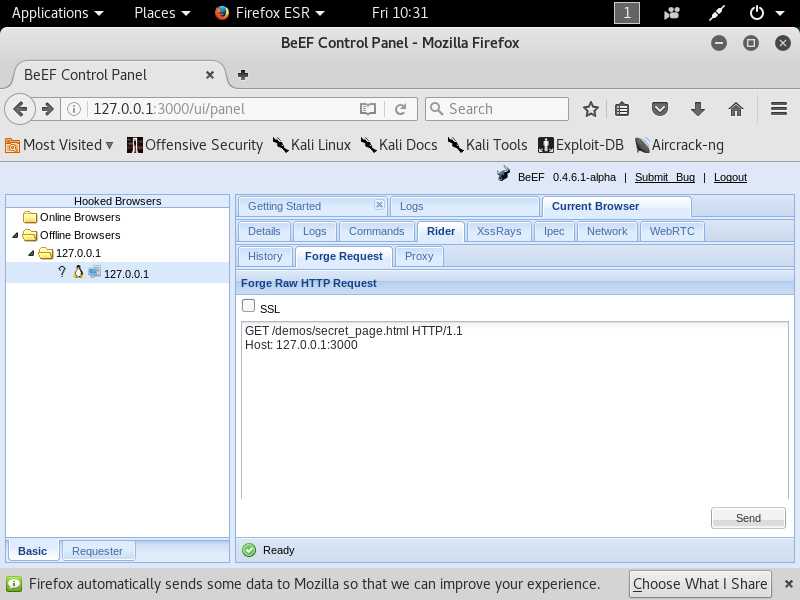Open the system power menu
Viewport: 800px width, 600px height.
[x=766, y=13]
